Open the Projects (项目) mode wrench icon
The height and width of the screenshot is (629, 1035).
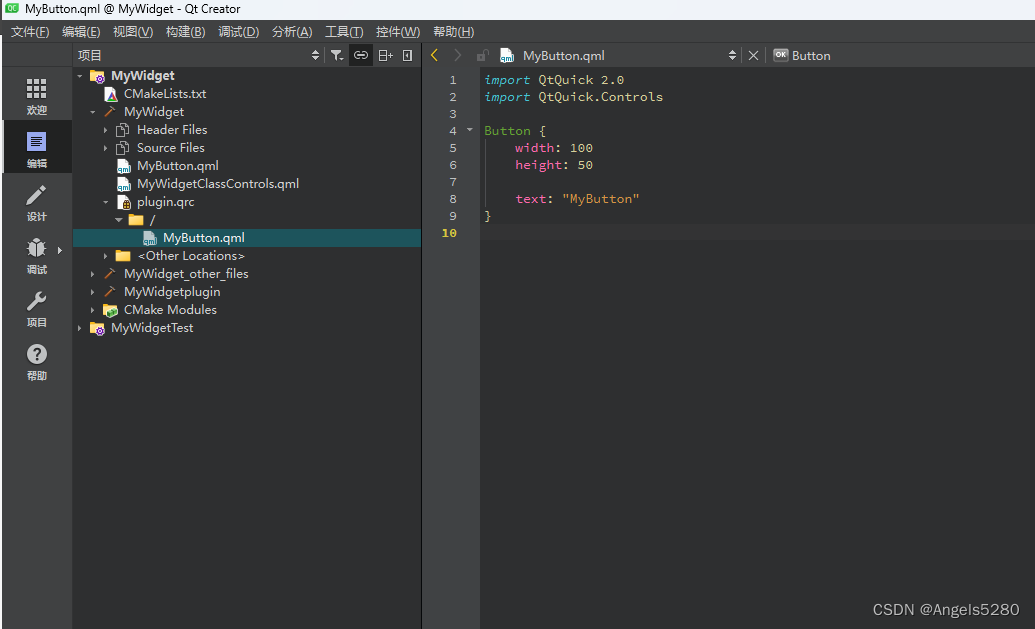pyautogui.click(x=37, y=308)
